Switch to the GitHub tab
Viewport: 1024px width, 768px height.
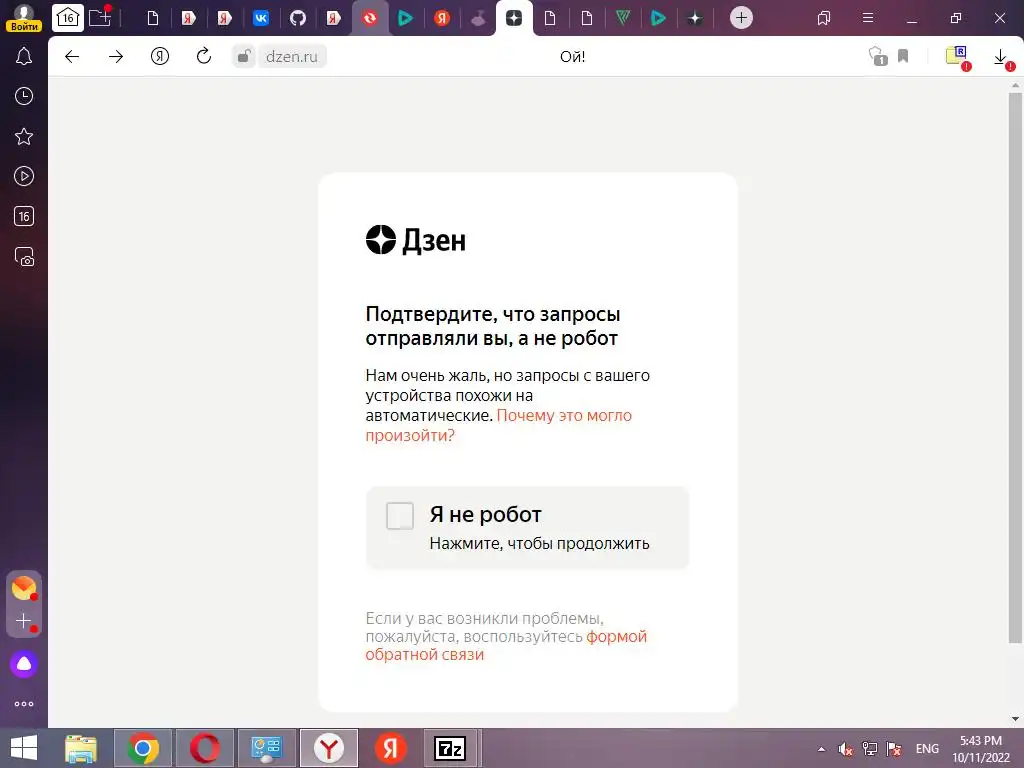pyautogui.click(x=298, y=18)
